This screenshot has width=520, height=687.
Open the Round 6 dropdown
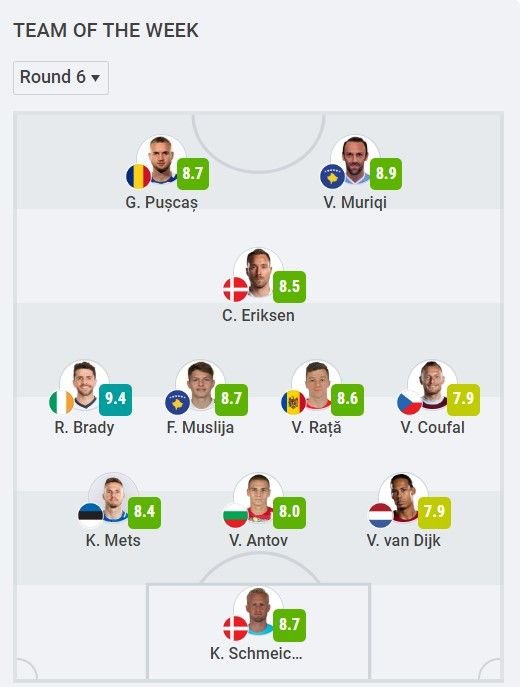click(x=61, y=78)
